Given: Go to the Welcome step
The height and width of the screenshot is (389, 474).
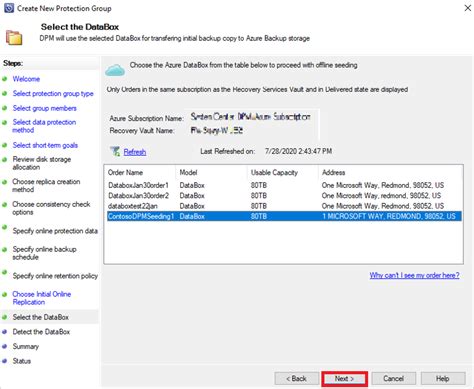Looking at the screenshot, I should [x=26, y=79].
